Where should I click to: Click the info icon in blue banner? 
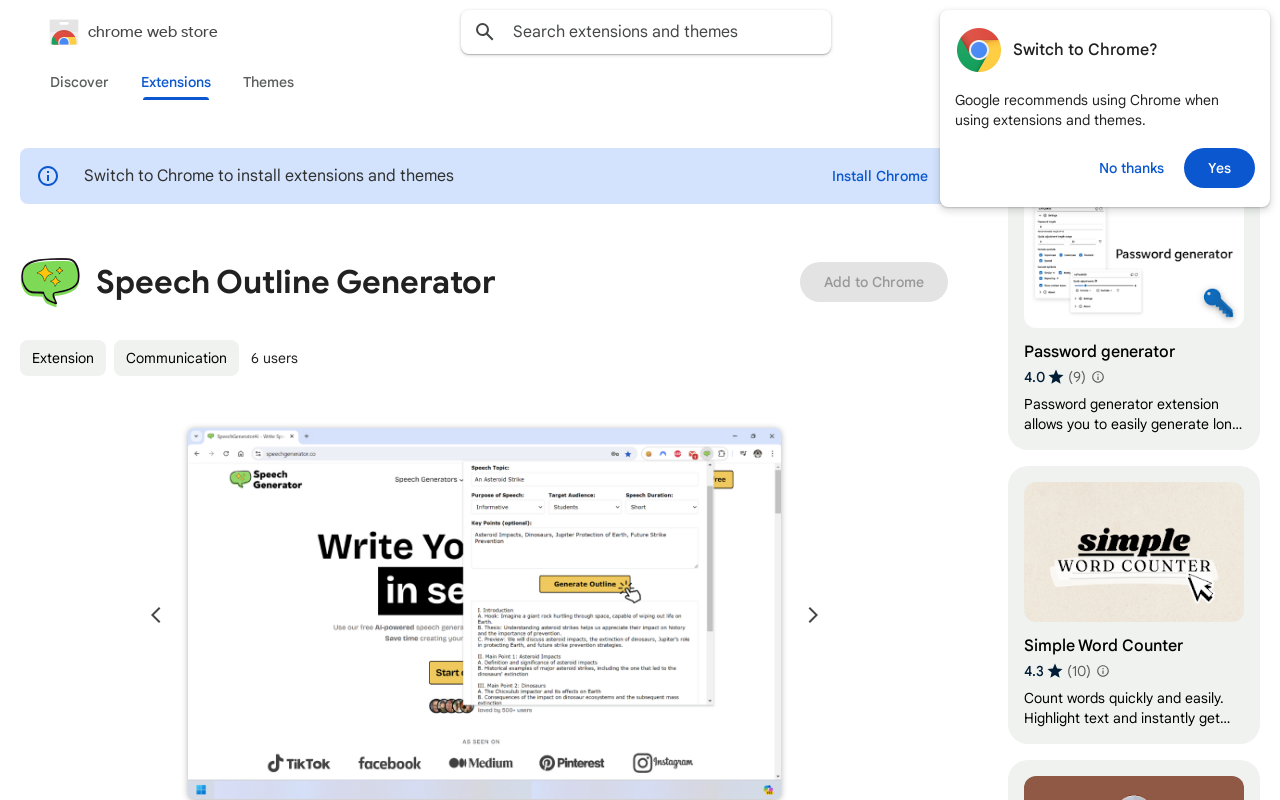pos(48,176)
